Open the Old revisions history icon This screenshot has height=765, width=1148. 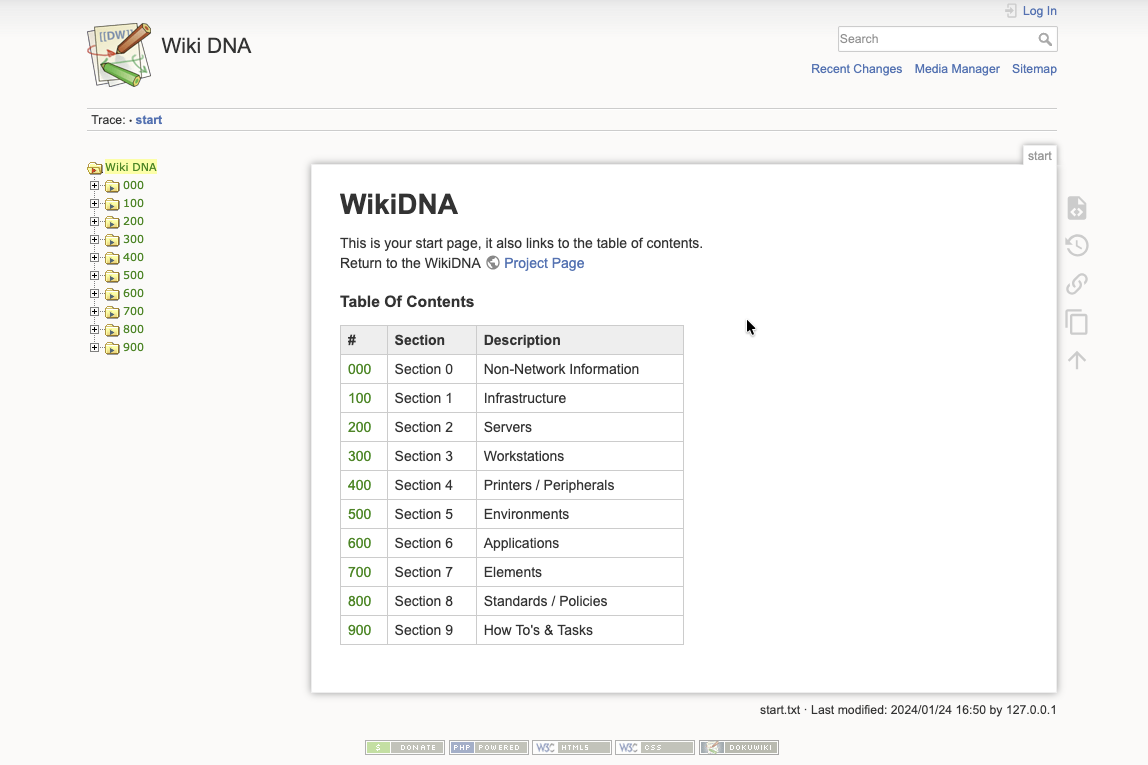click(x=1076, y=246)
